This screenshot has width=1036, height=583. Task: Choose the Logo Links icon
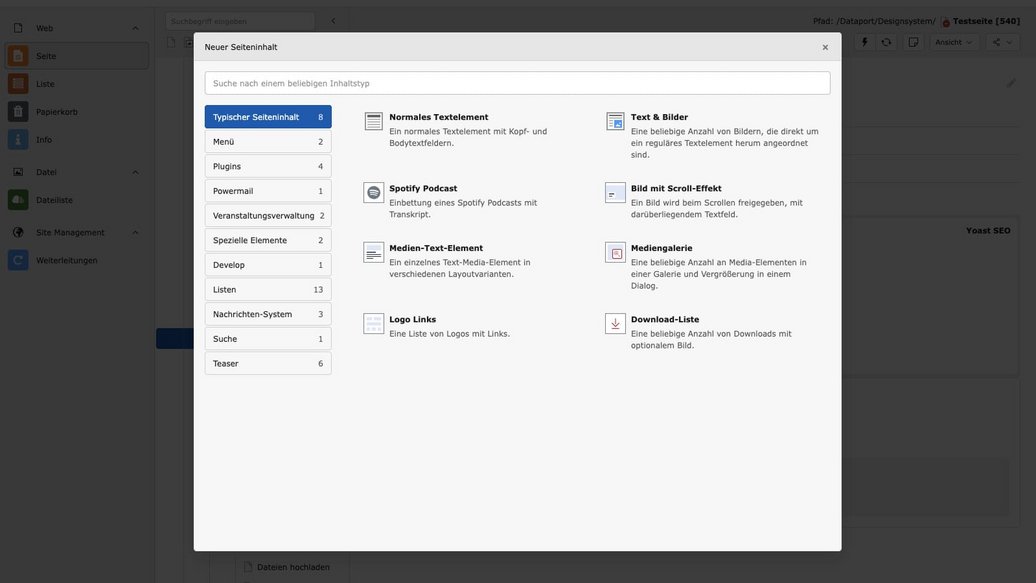point(373,323)
